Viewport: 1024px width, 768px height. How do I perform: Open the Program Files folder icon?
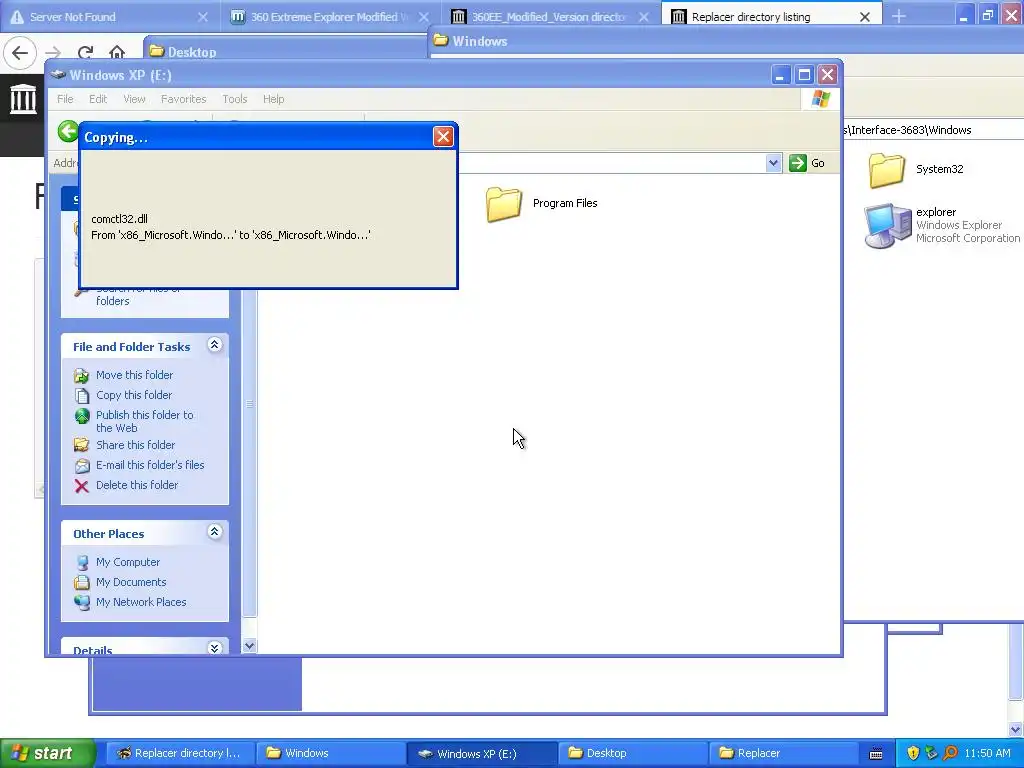point(504,204)
